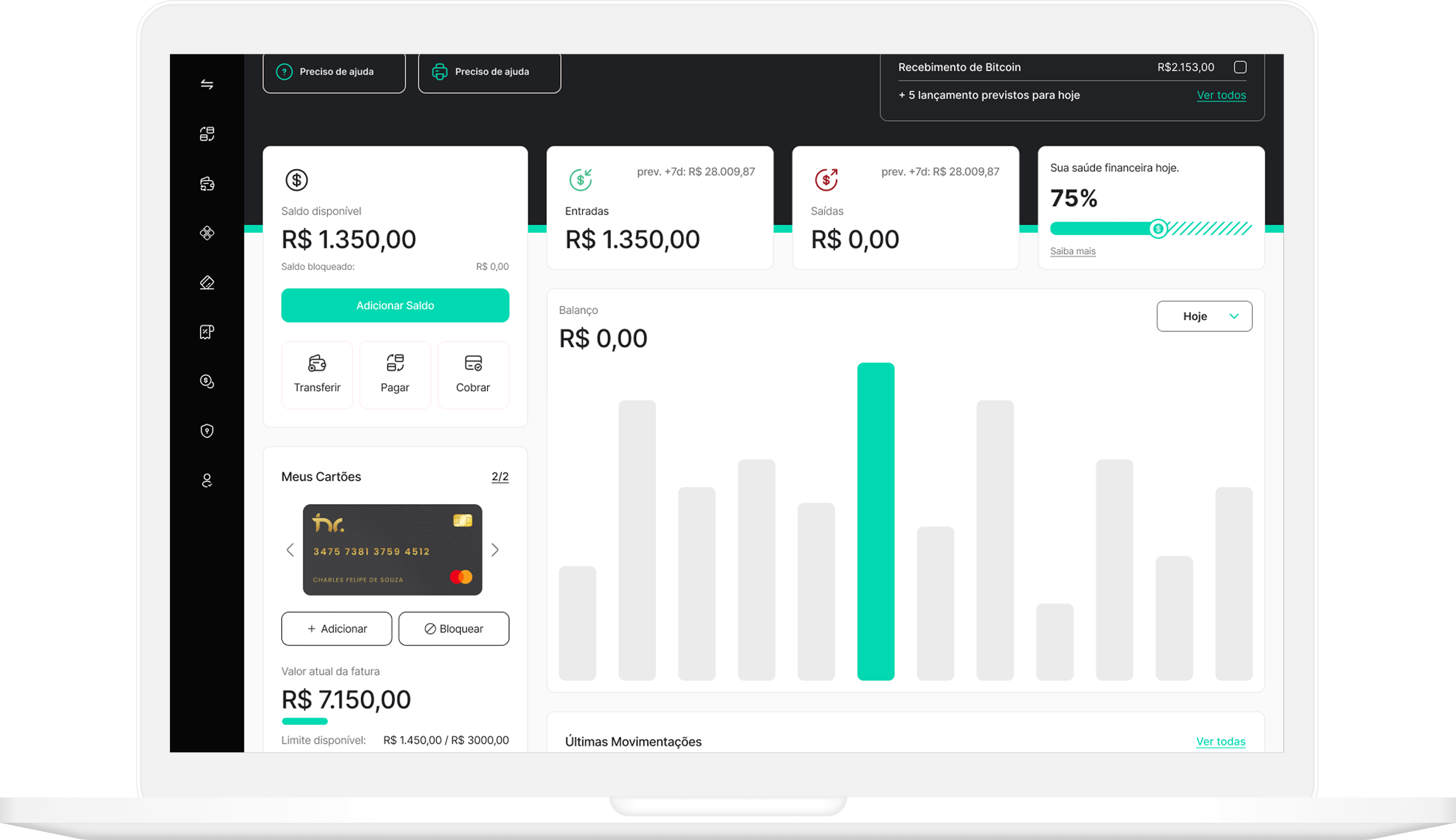
Task: Click the Pagar quick action
Action: [395, 374]
